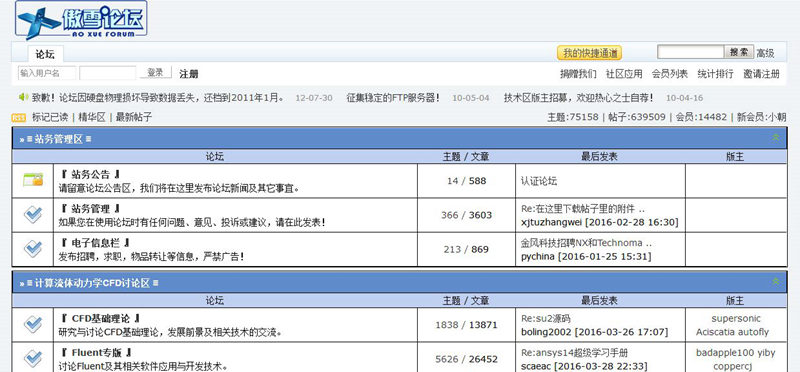Open 统计排行 menu link
800x372 pixels.
[x=715, y=74]
